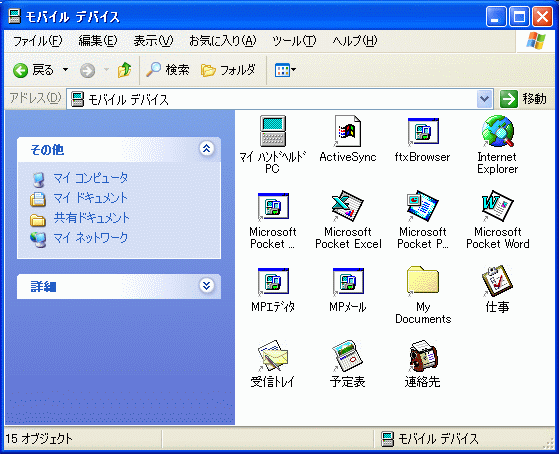Open the address bar dropdown arrow
Image resolution: width=559 pixels, height=454 pixels.
point(484,99)
